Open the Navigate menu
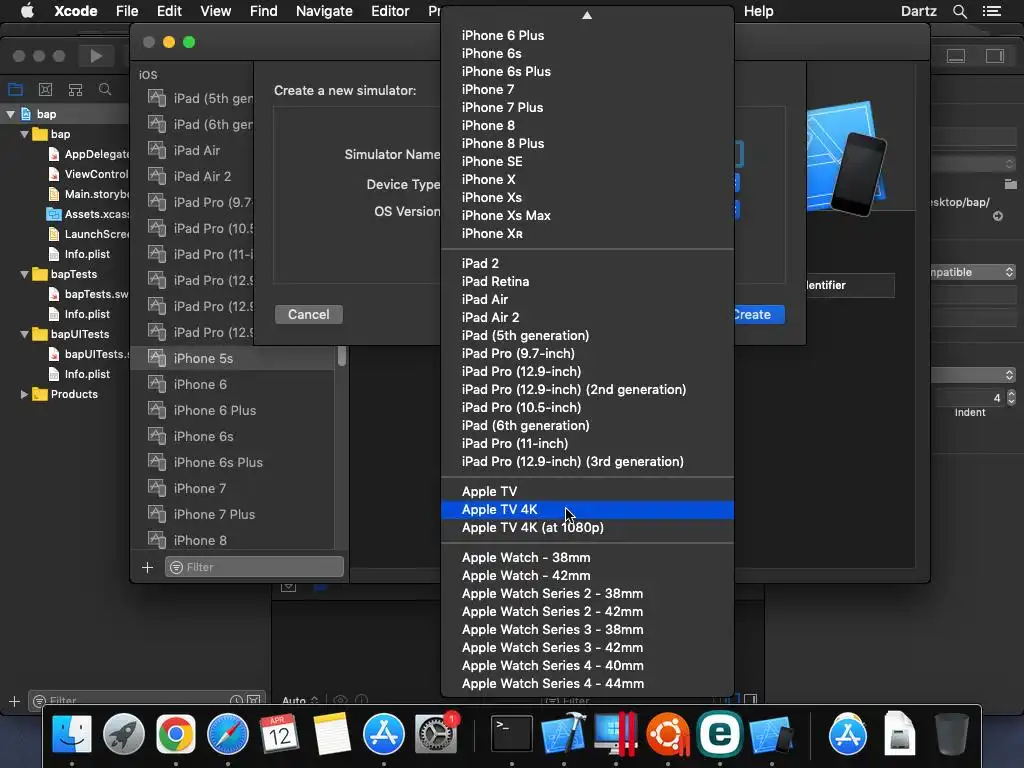The width and height of the screenshot is (1024, 768). (x=324, y=11)
